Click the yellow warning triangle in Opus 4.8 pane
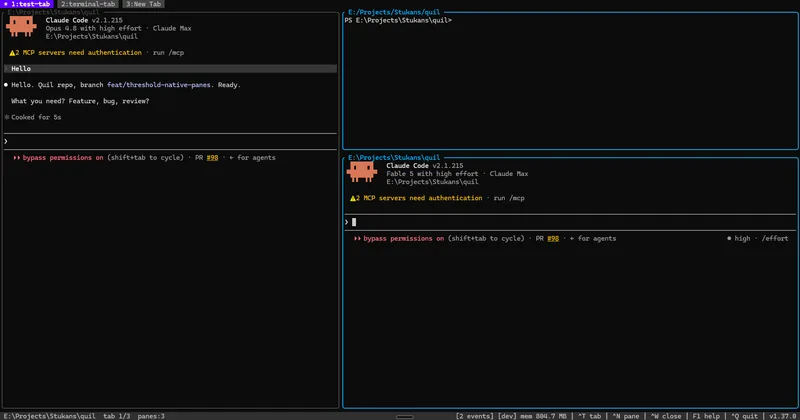Screen dimensions: 800x420 (12, 53)
